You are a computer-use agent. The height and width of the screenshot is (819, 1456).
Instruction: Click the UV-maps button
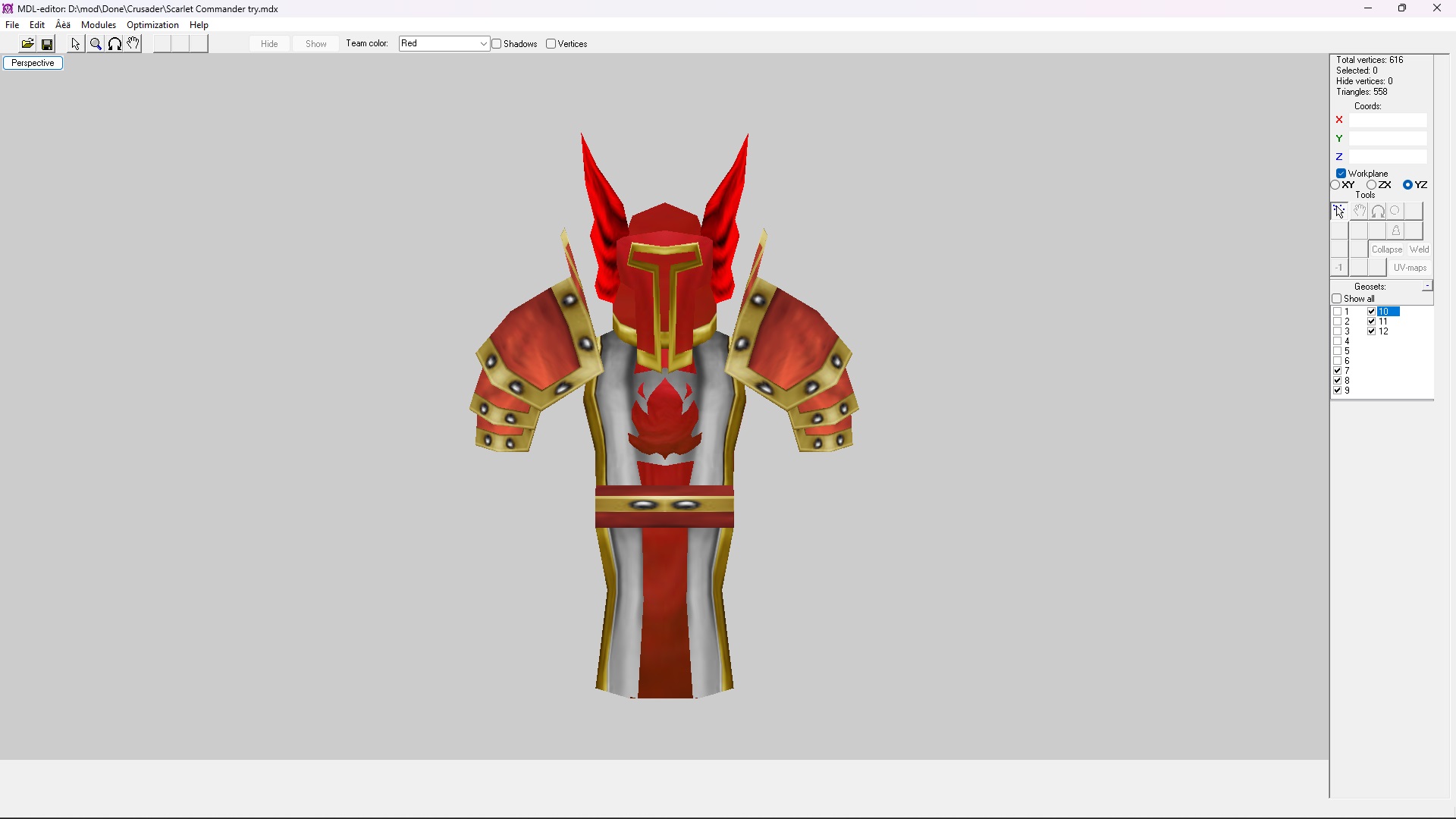[x=1410, y=268]
